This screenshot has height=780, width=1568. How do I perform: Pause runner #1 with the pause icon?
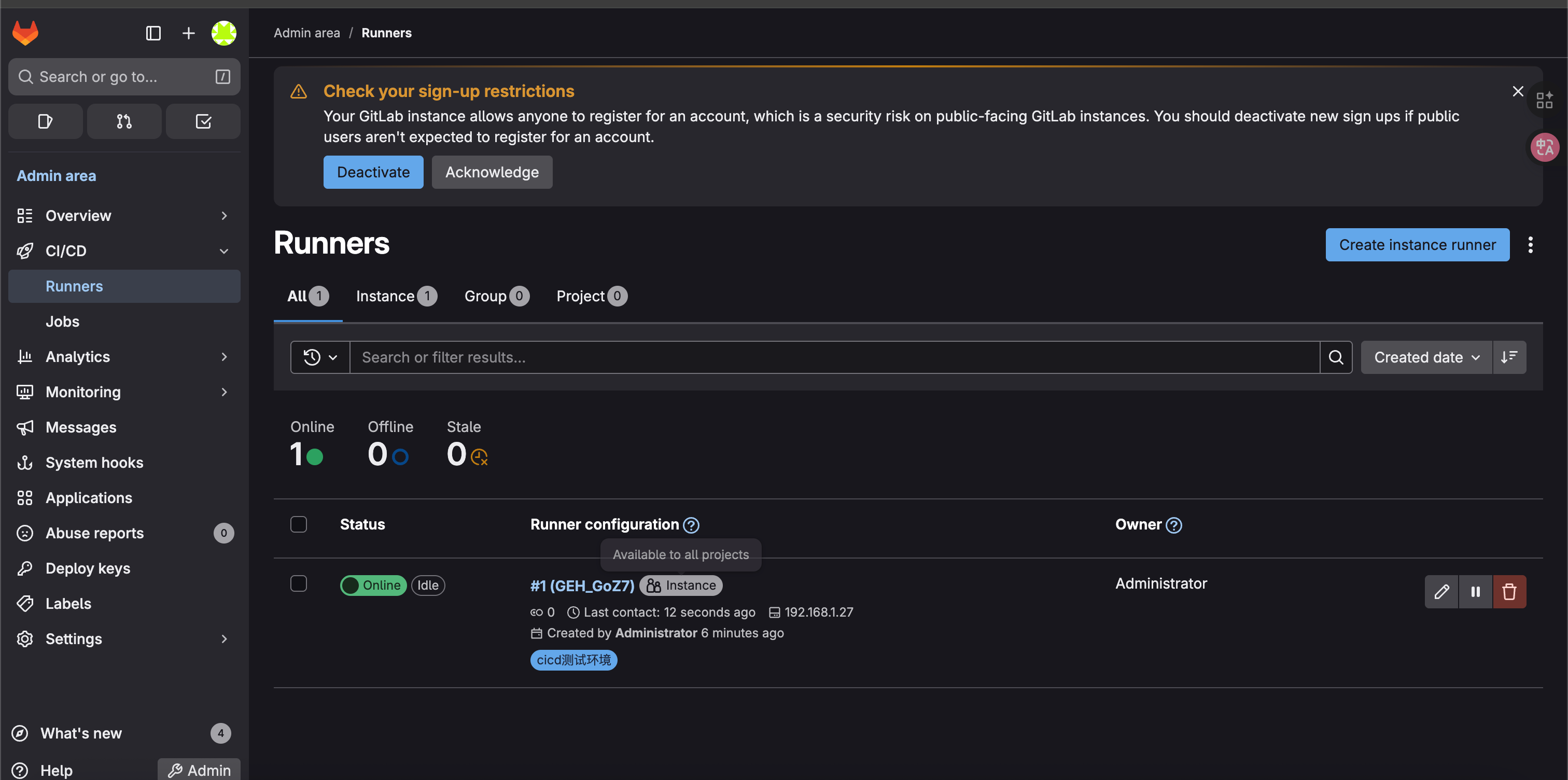1475,591
